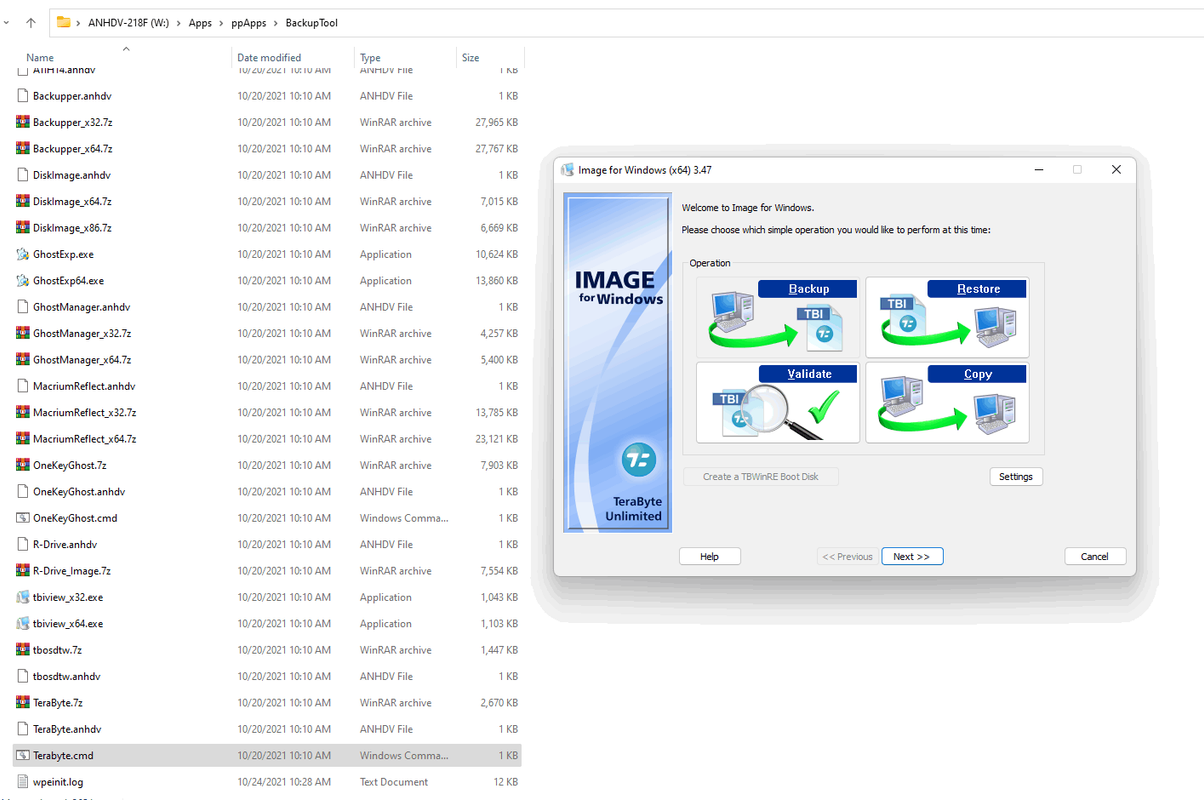Viewport: 1204px width, 800px height.
Task: Click the Image for Windows title bar icon
Action: tap(568, 170)
